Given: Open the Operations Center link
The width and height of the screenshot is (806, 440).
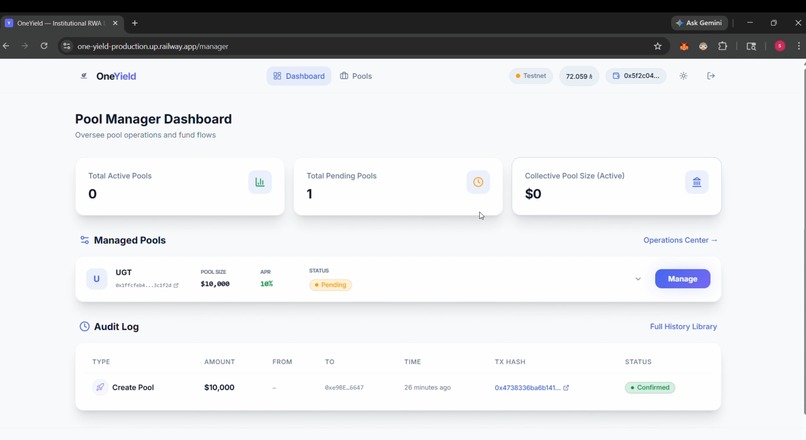Looking at the screenshot, I should click(680, 240).
